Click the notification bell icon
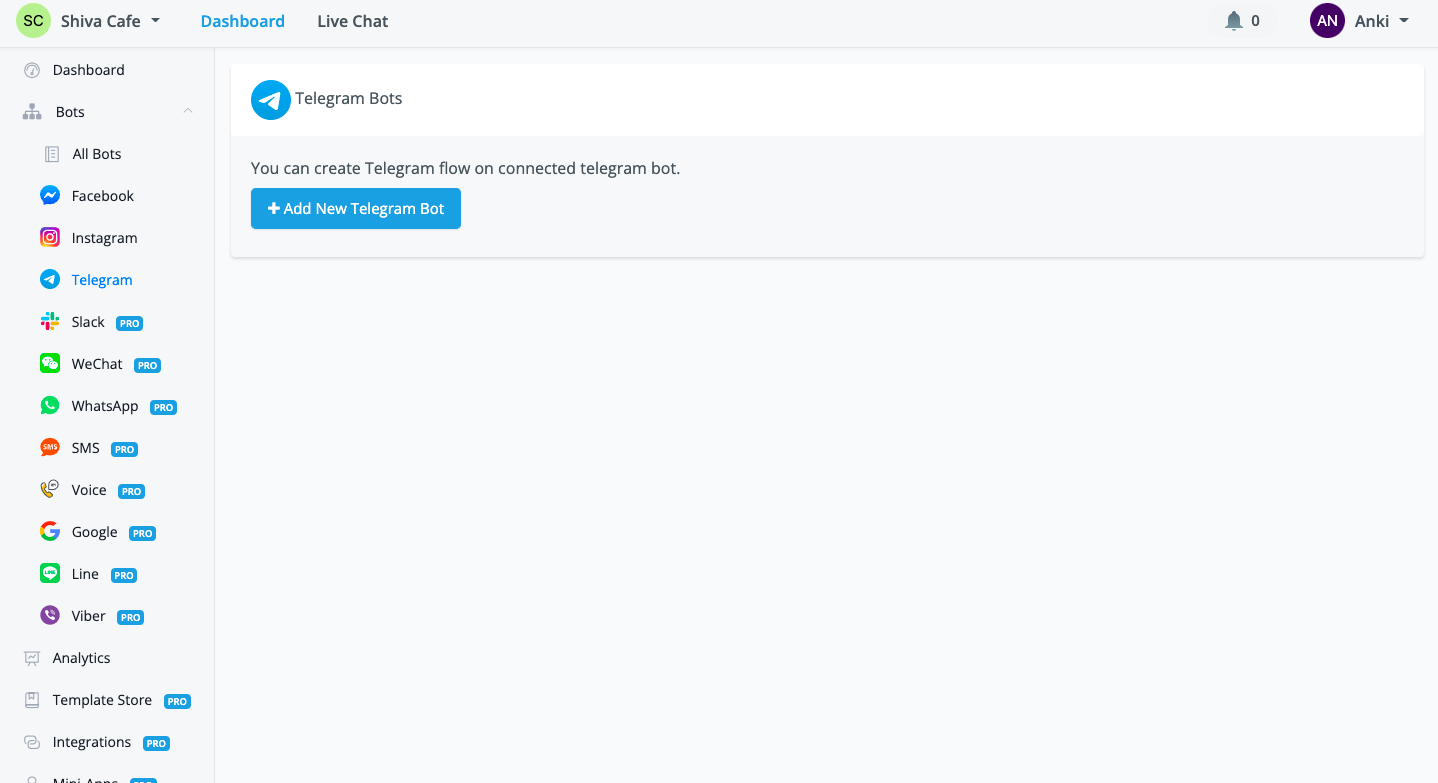Viewport: 1438px width, 783px height. click(1234, 21)
